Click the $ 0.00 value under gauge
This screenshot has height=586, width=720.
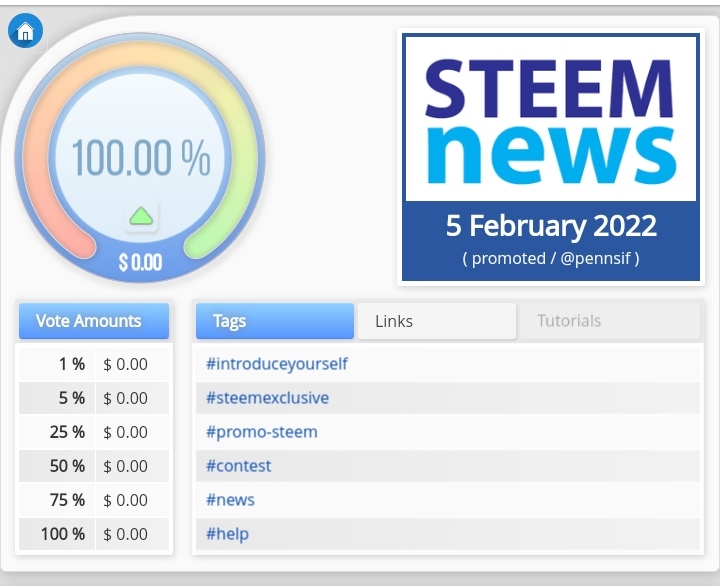(x=141, y=262)
